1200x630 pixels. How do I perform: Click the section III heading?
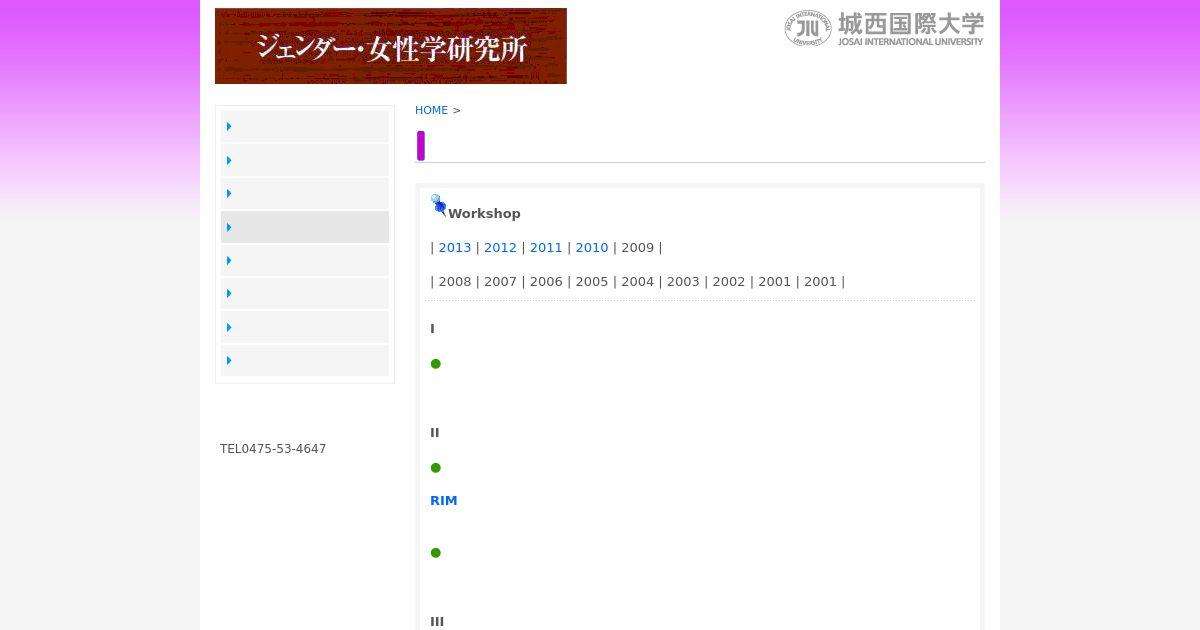point(437,622)
